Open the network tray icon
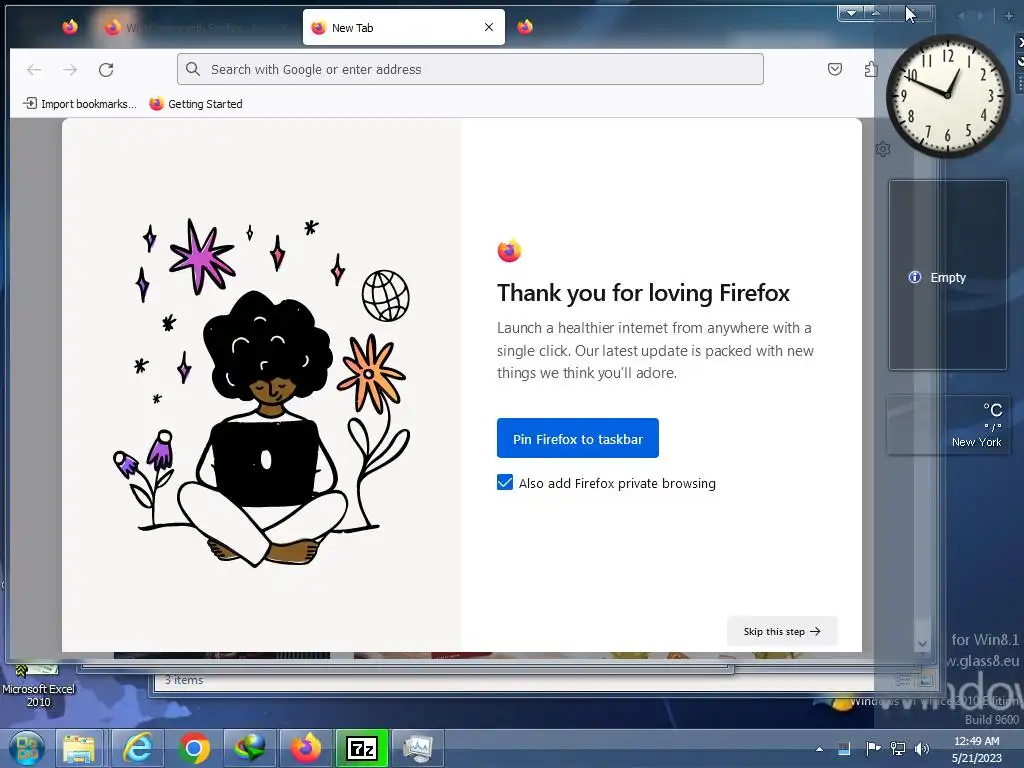Viewport: 1024px width, 768px height. tap(898, 748)
